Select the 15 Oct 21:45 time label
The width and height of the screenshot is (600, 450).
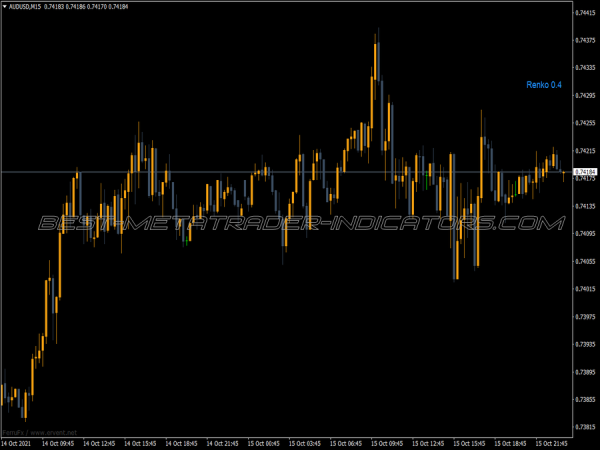pos(552,442)
